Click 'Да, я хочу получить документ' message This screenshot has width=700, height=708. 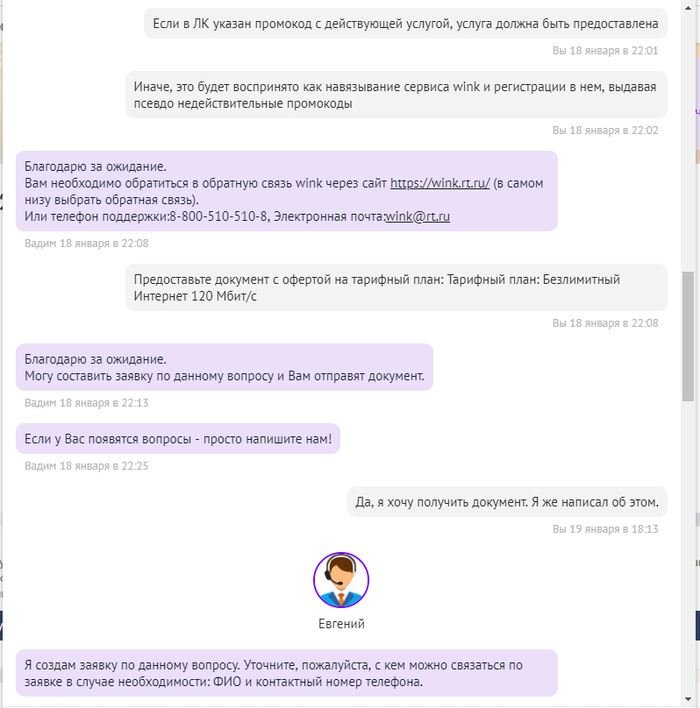[x=507, y=502]
